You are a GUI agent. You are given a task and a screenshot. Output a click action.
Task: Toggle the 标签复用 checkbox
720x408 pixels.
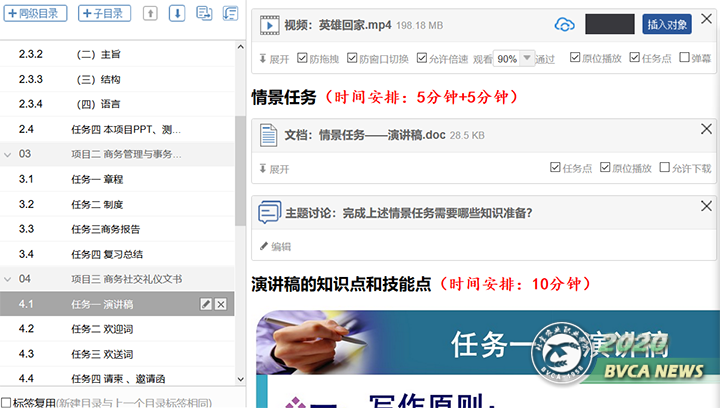(6, 402)
